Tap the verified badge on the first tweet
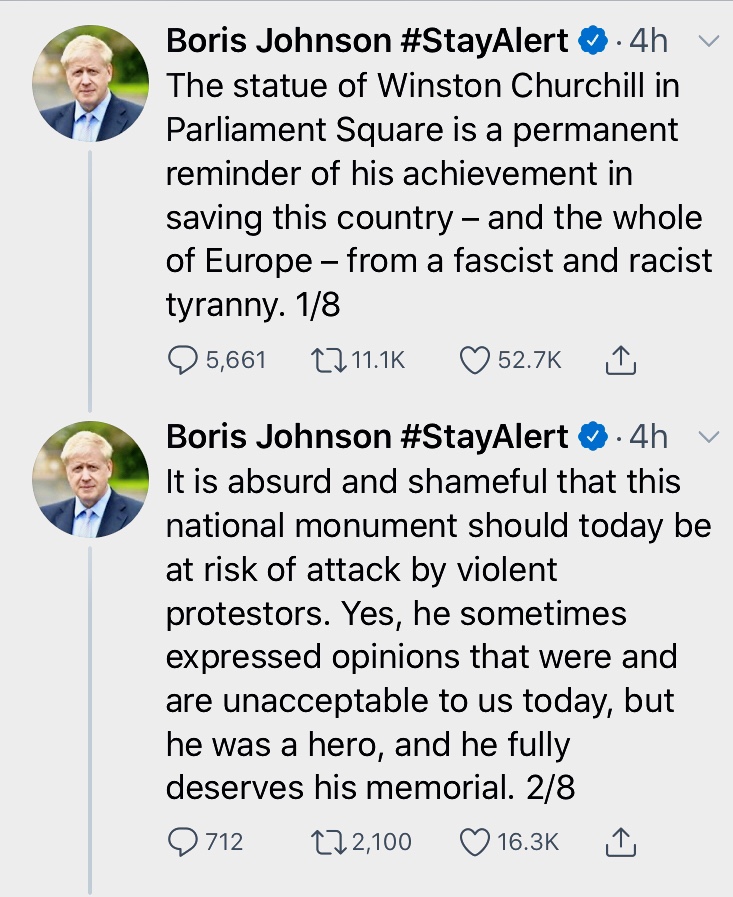733x897 pixels. 592,41
